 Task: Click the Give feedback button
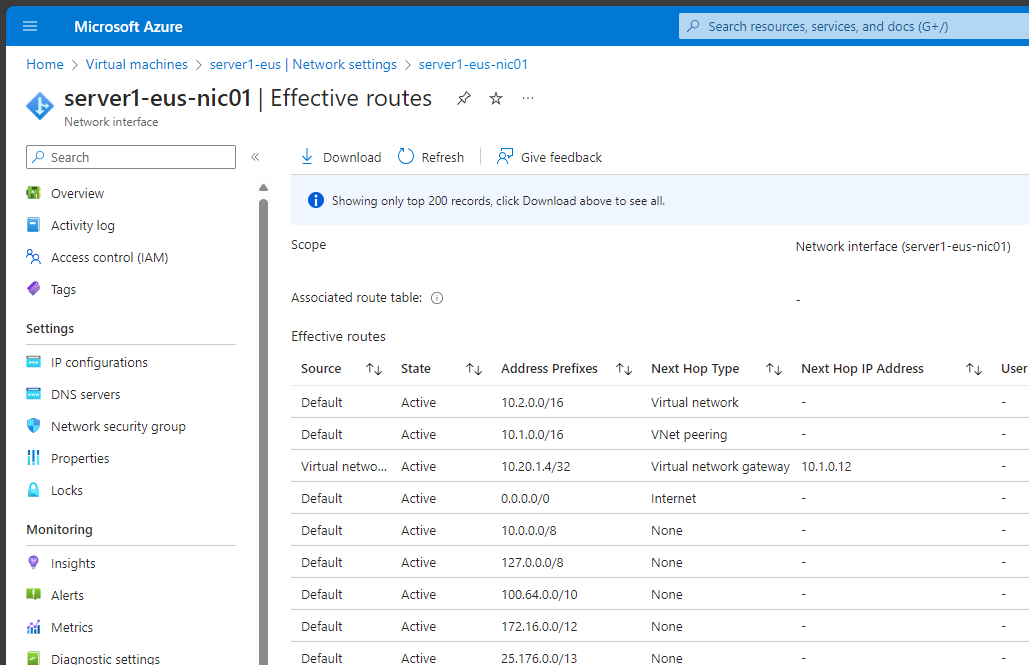[549, 157]
